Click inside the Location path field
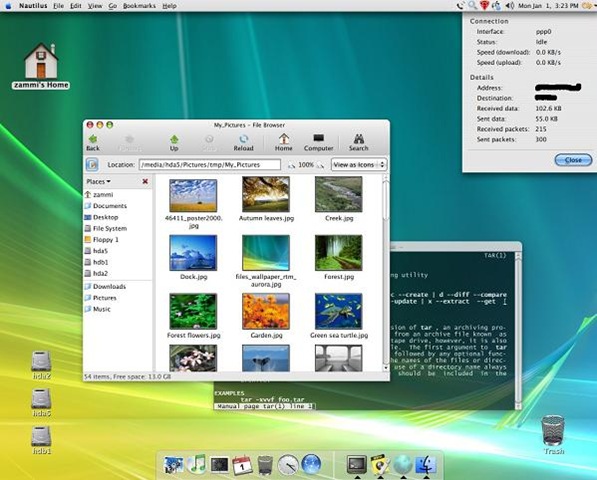The width and height of the screenshot is (597, 480). (x=210, y=165)
